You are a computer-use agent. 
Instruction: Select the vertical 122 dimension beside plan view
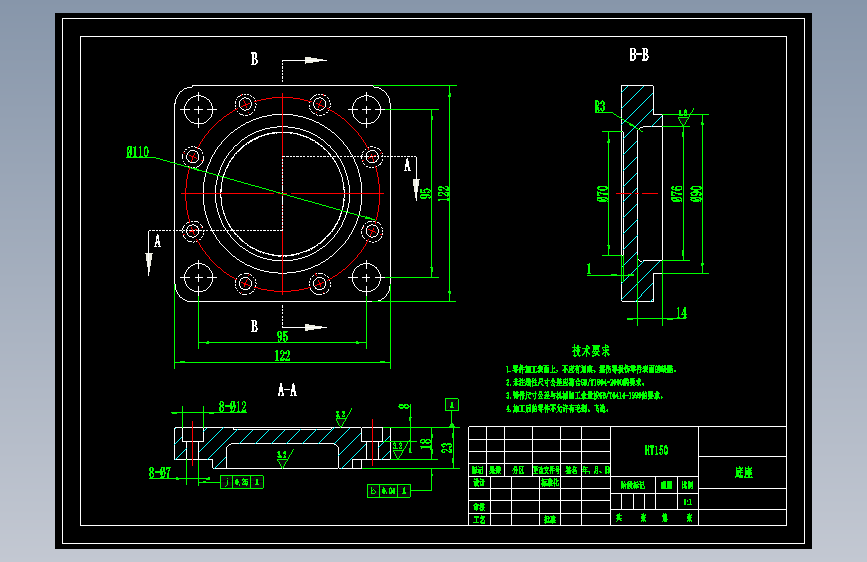click(x=443, y=193)
